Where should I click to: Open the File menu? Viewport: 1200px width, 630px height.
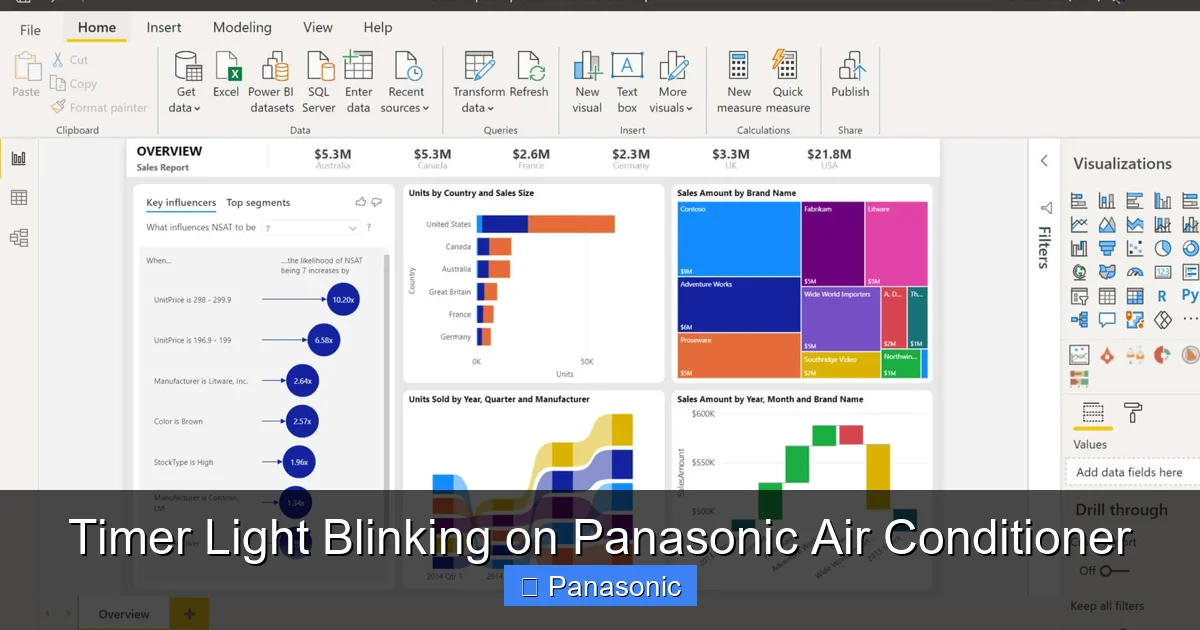point(31,30)
